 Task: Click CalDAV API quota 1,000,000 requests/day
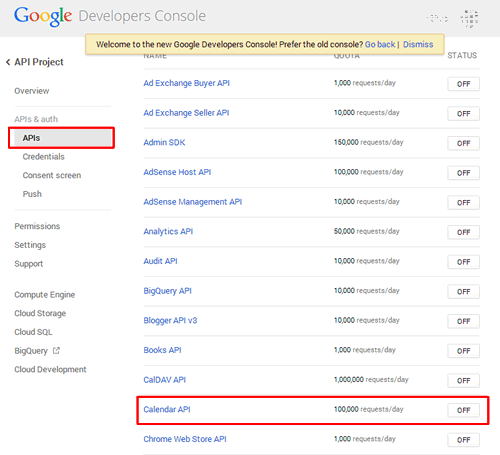[x=371, y=379]
